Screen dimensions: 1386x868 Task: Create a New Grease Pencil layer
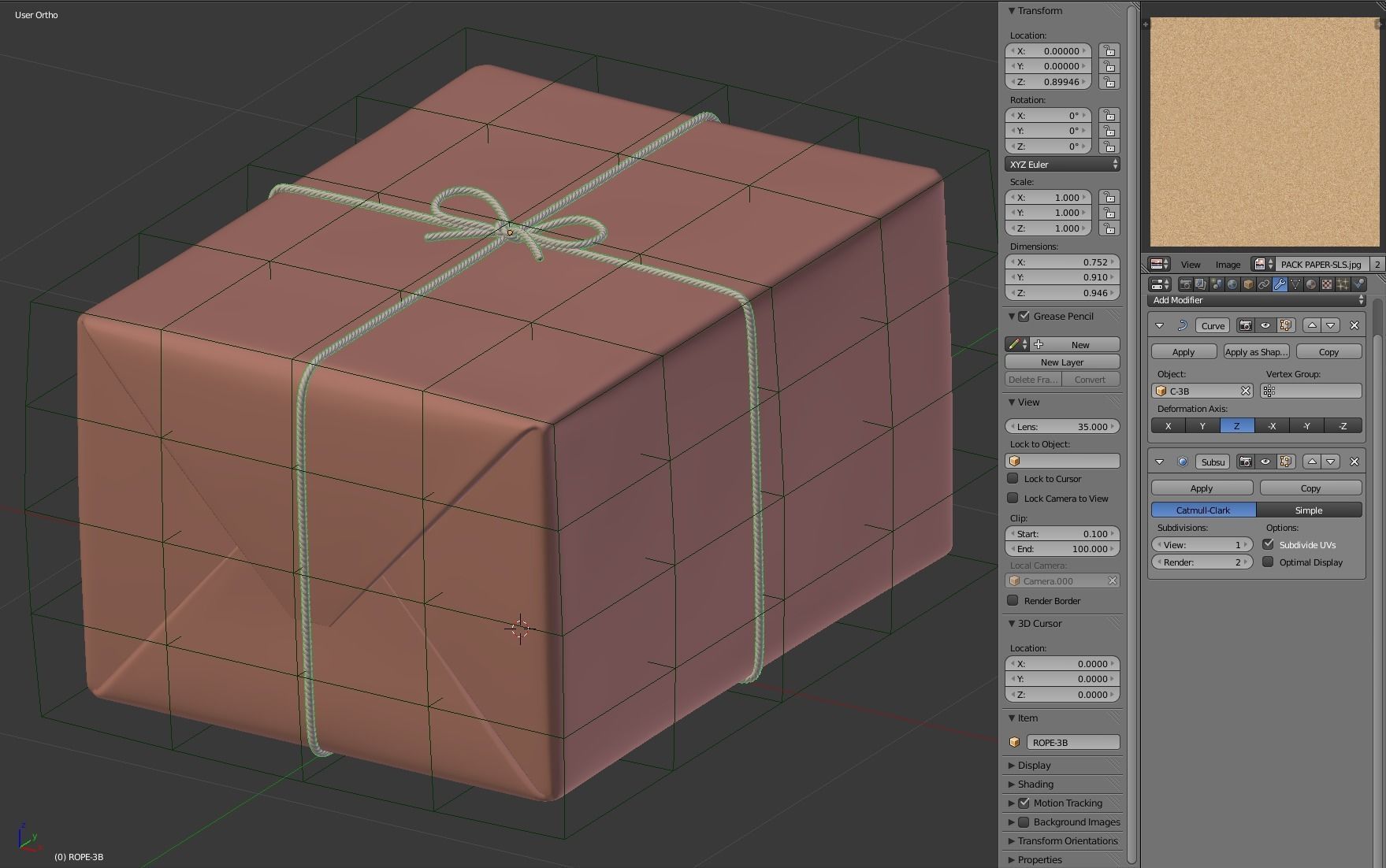coord(1062,362)
